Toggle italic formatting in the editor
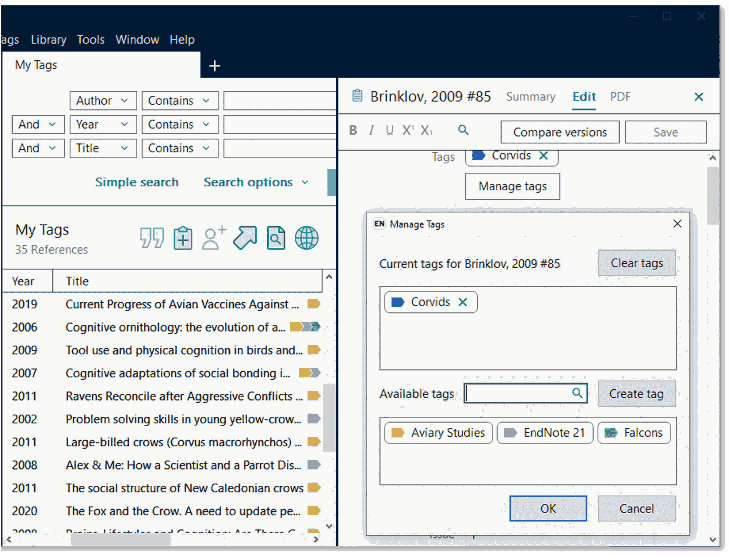The height and width of the screenshot is (556, 729). [x=371, y=131]
